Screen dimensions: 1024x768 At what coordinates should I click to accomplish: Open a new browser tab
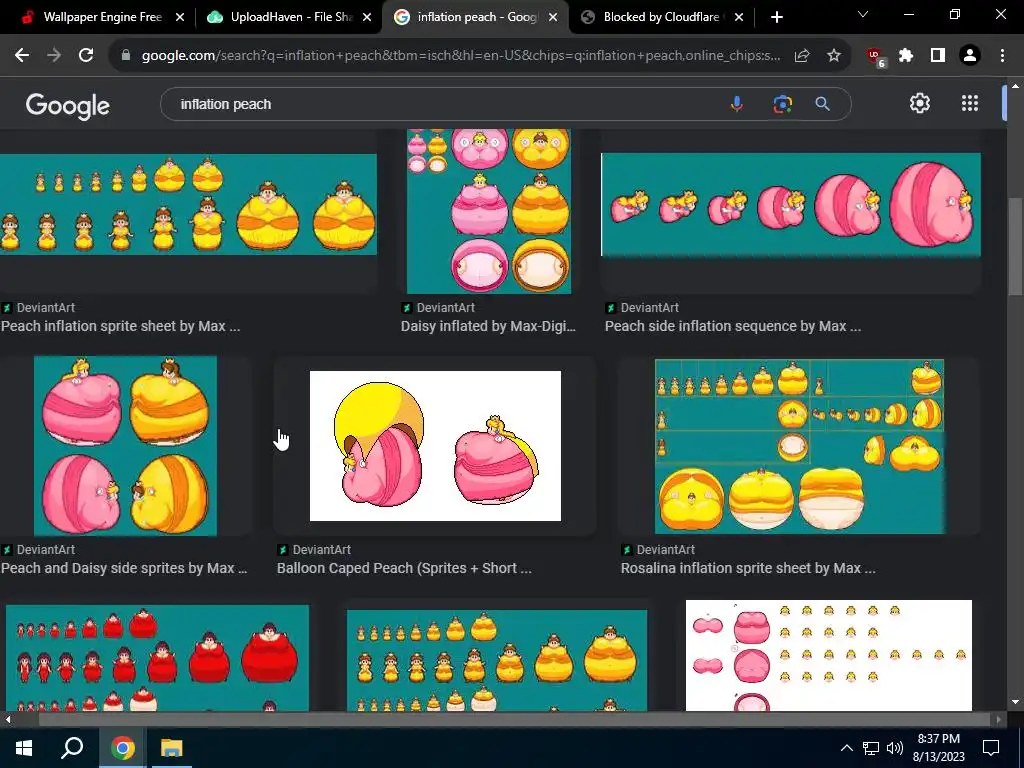click(776, 17)
